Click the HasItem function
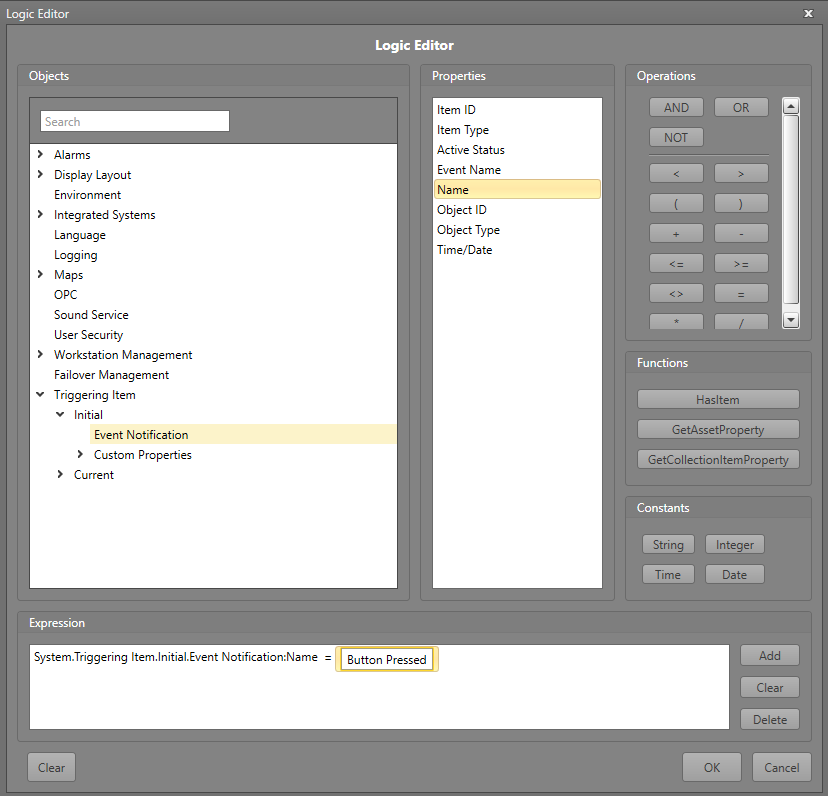This screenshot has width=828, height=796. [x=718, y=399]
